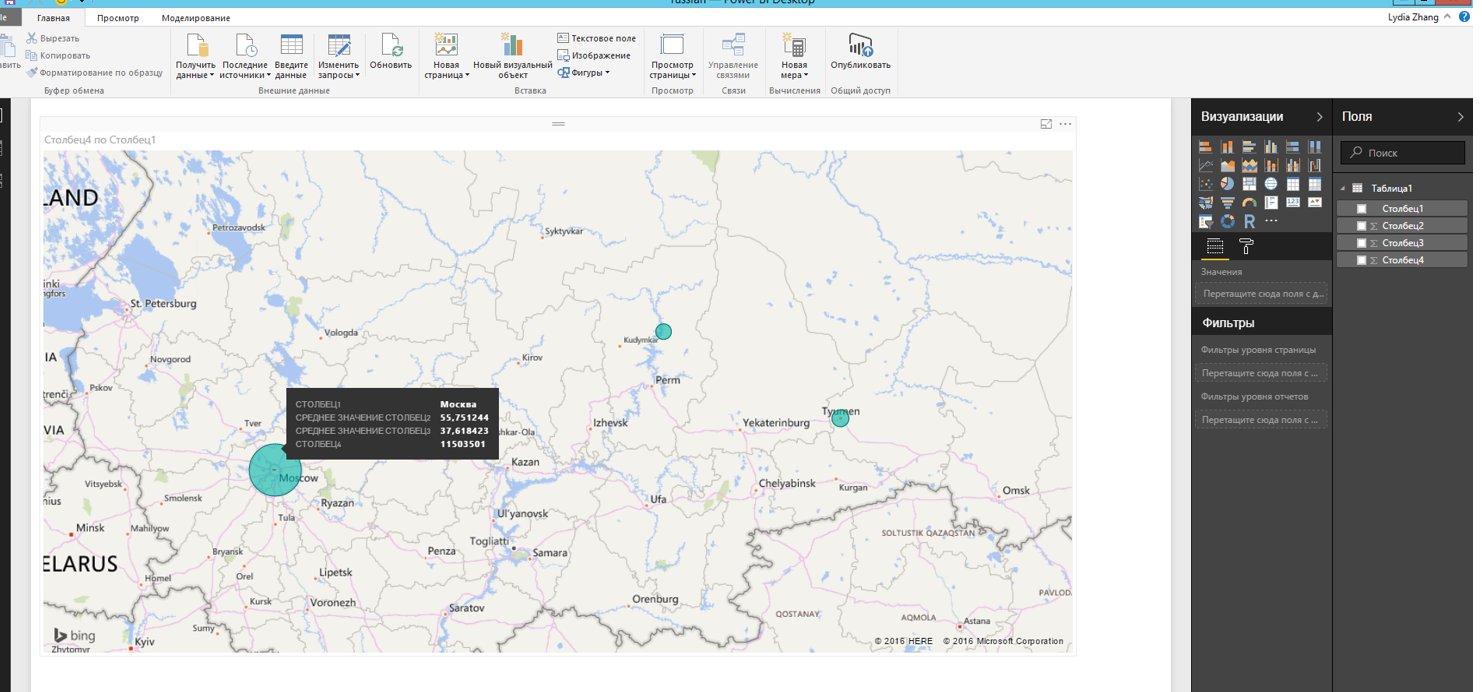Select the KPI visualization
1482x692 pixels.
[1315, 202]
